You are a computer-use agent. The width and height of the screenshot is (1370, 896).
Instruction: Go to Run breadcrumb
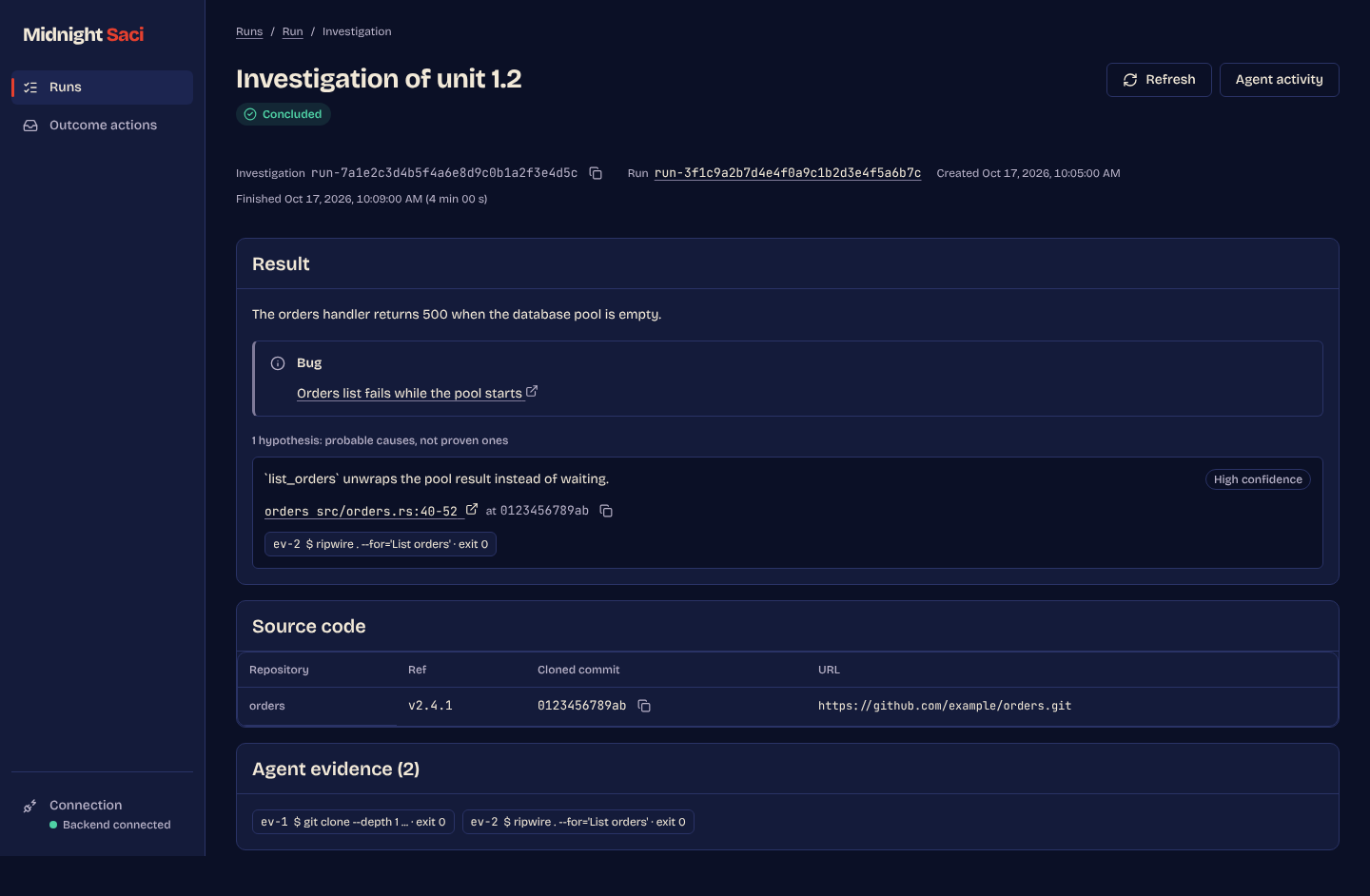pyautogui.click(x=293, y=31)
